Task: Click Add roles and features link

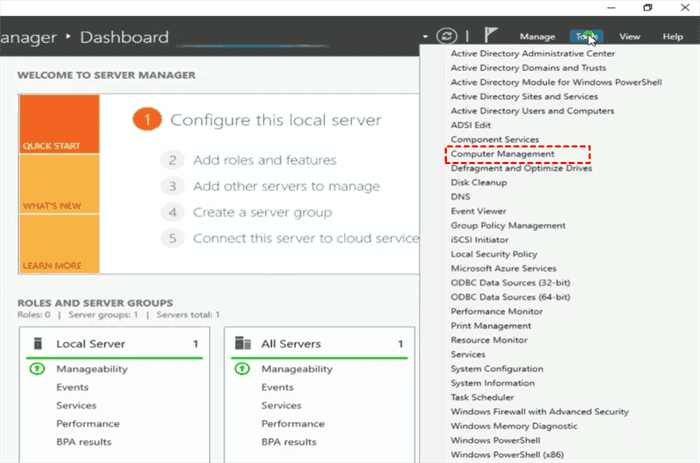Action: tap(264, 159)
